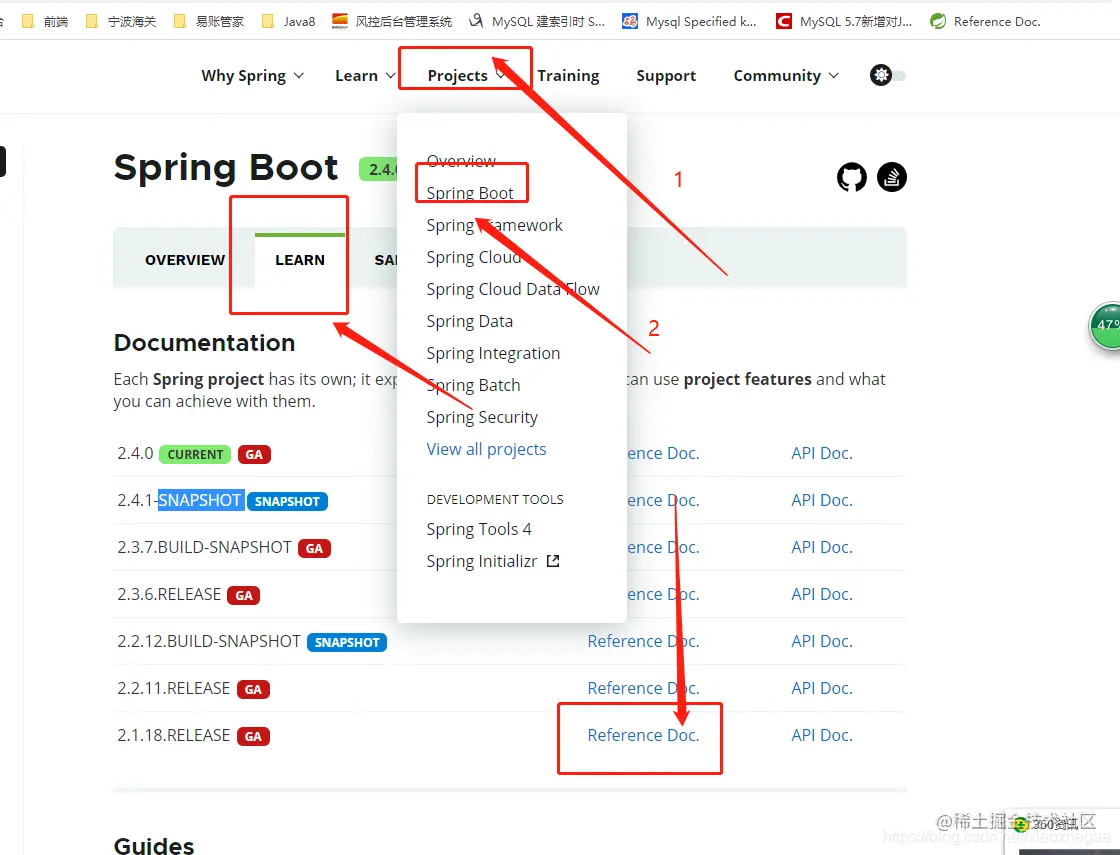Open the Reference Doc. bookmark
The width and height of the screenshot is (1120, 855).
[985, 21]
